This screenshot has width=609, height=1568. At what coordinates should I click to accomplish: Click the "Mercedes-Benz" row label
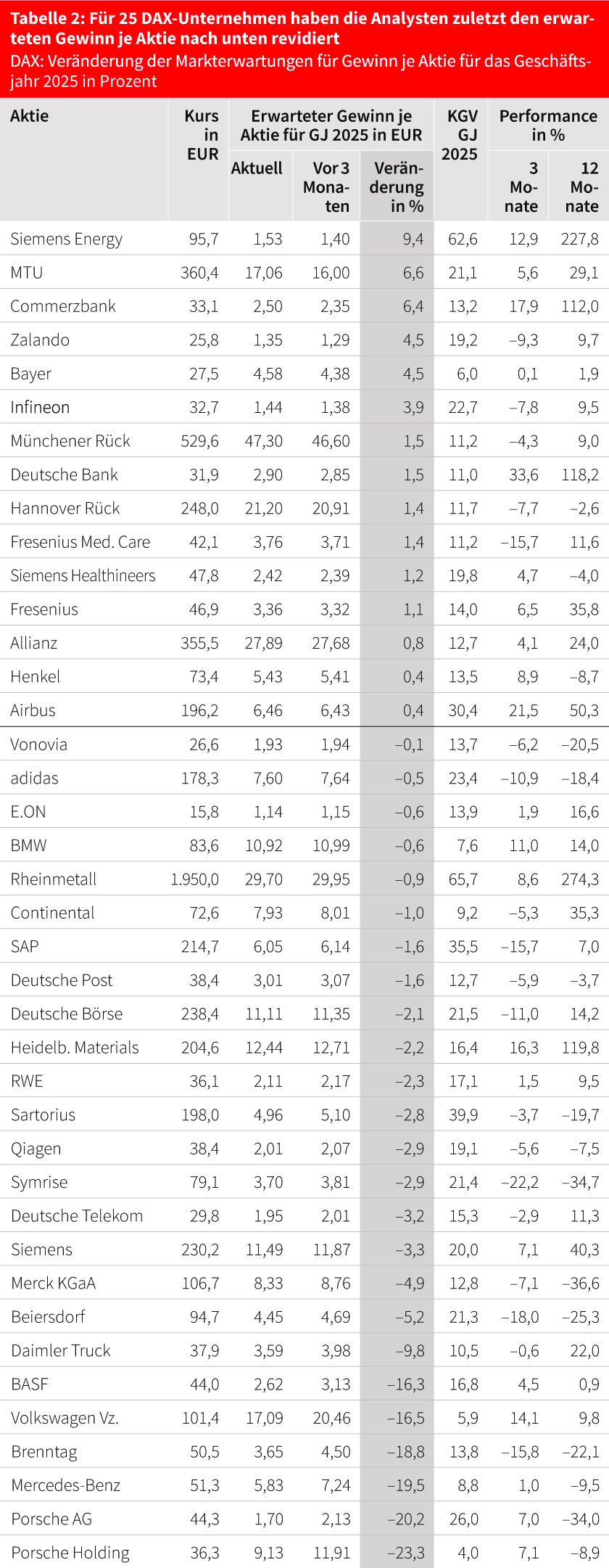tap(66, 1485)
